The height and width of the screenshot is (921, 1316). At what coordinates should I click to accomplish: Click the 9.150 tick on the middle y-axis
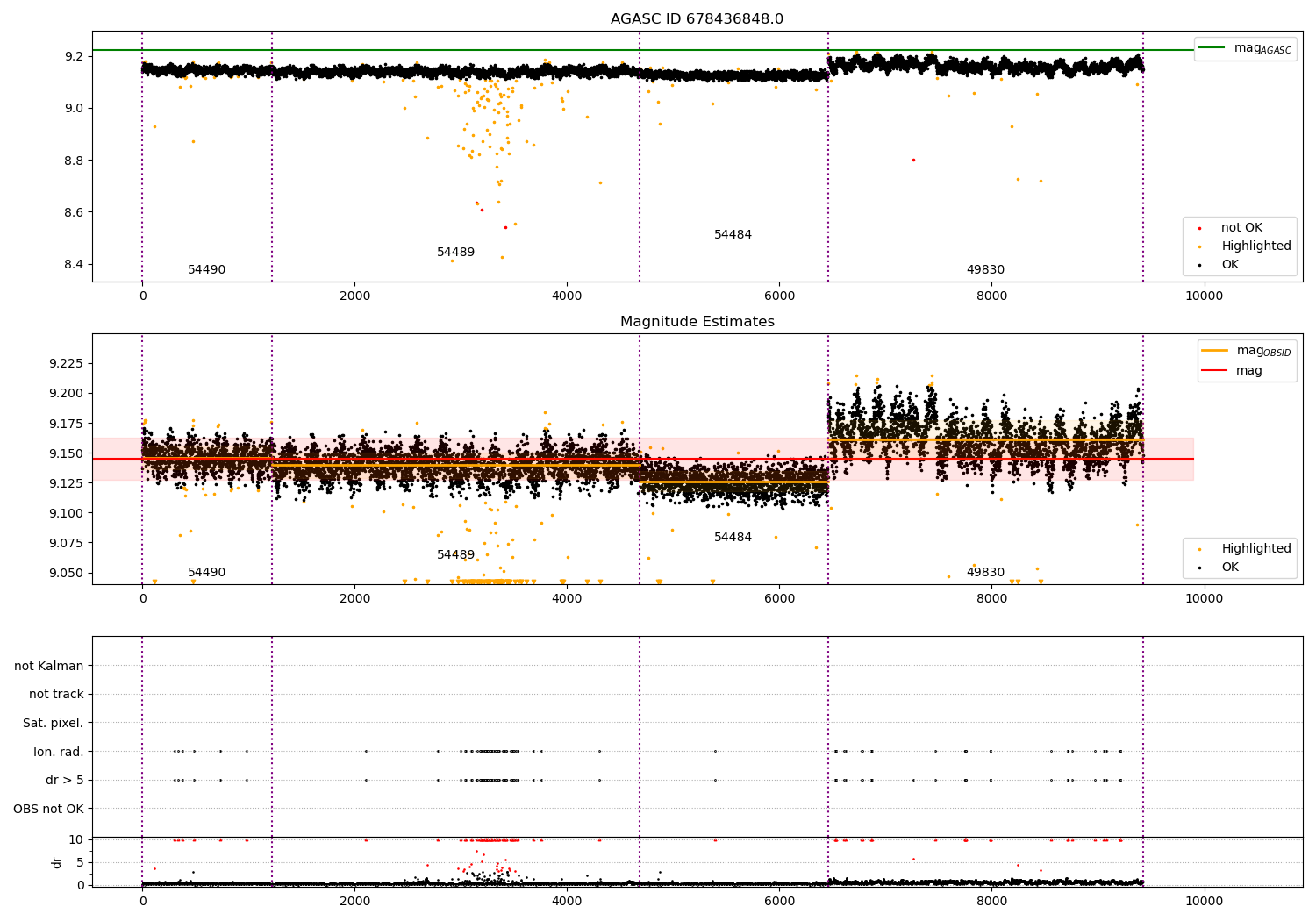pos(67,453)
